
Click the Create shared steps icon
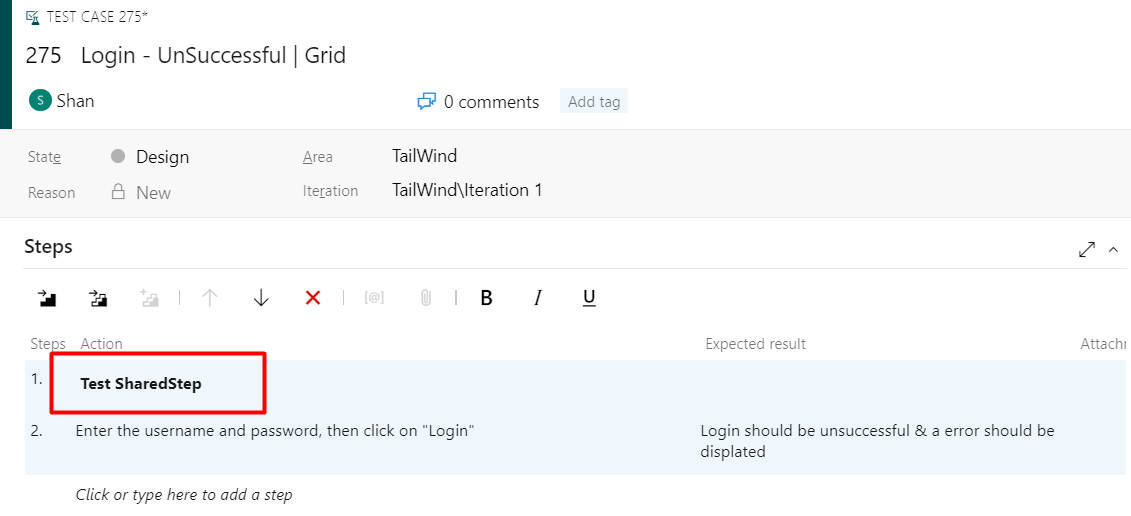[x=149, y=297]
